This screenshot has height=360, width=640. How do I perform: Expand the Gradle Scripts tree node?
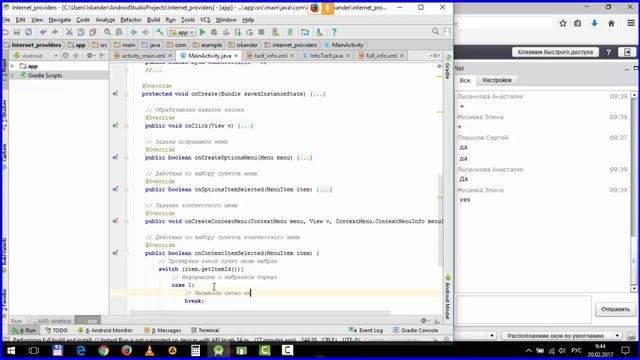point(13,76)
